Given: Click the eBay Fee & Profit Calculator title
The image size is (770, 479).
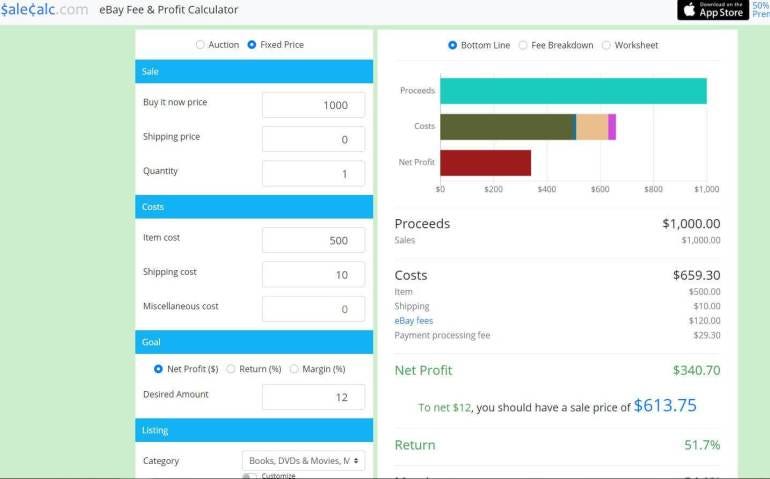Looking at the screenshot, I should (x=168, y=10).
